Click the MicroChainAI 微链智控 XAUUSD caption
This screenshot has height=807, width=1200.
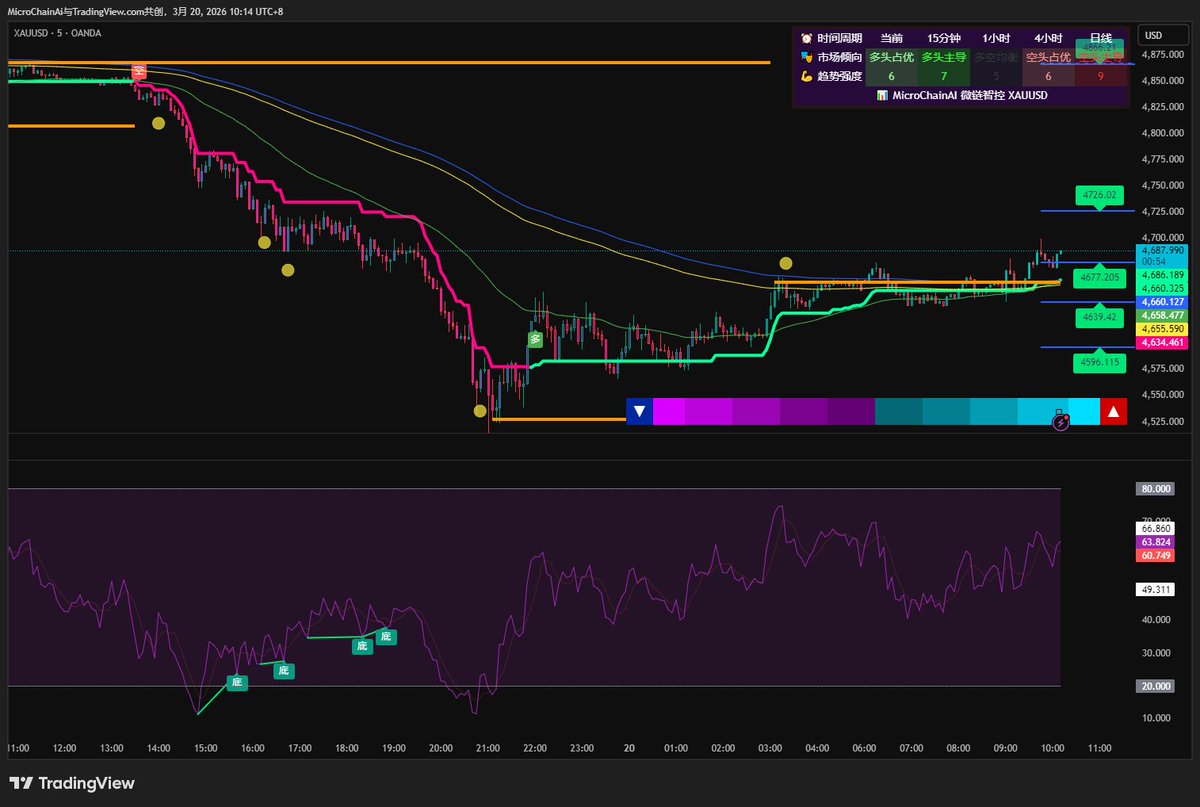(x=969, y=96)
